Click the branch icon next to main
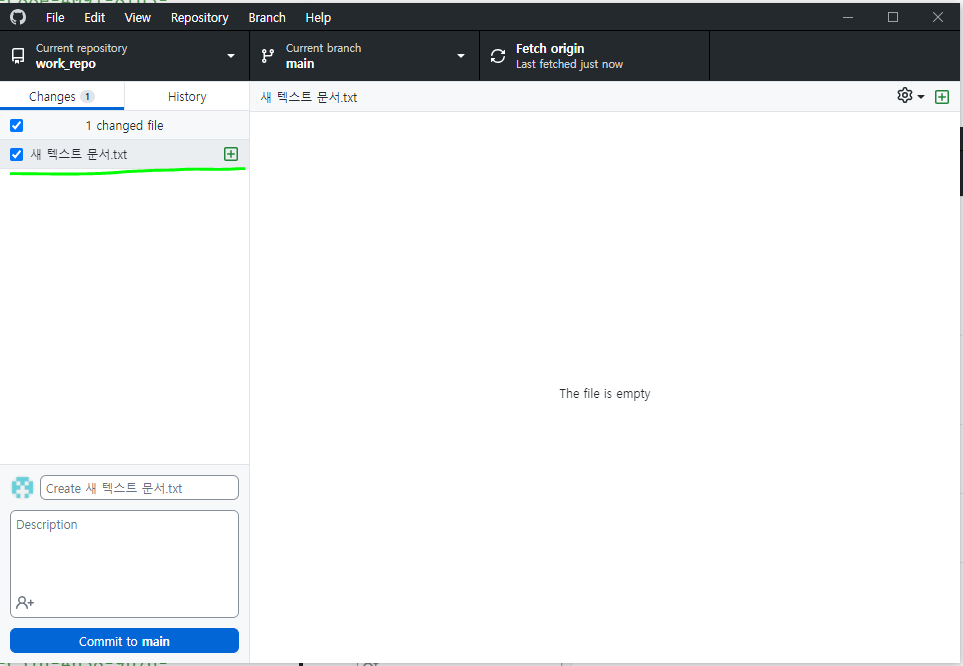 [x=268, y=56]
